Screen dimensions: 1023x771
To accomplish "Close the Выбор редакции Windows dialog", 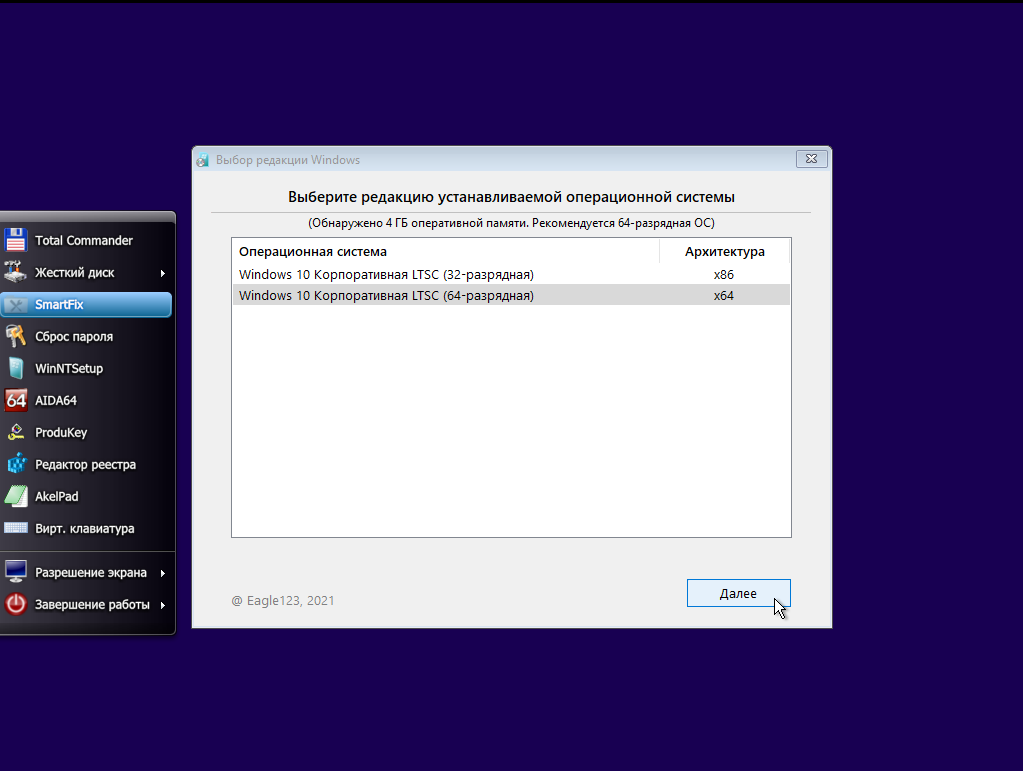I will 811,160.
